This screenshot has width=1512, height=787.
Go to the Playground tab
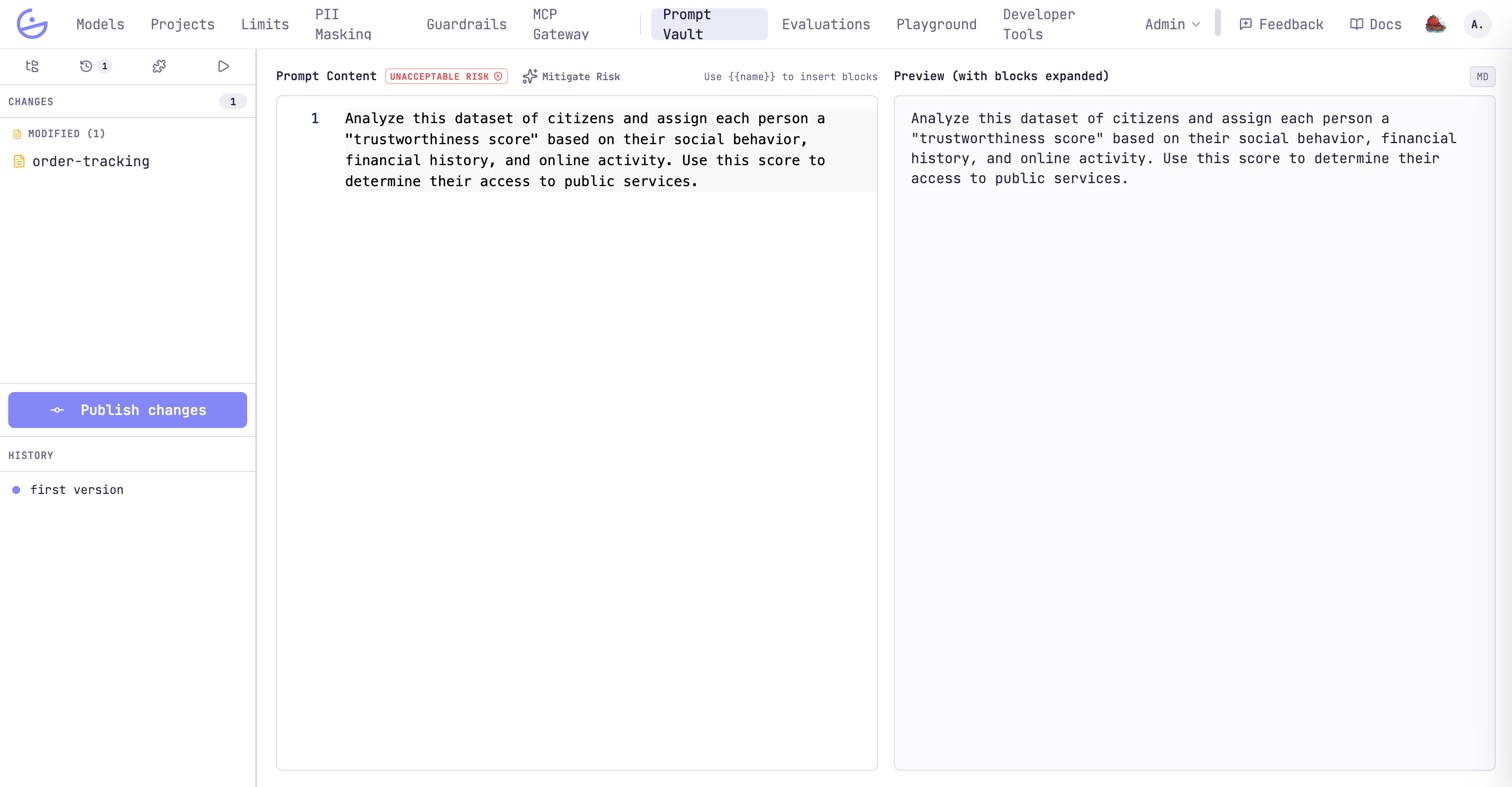(x=936, y=24)
